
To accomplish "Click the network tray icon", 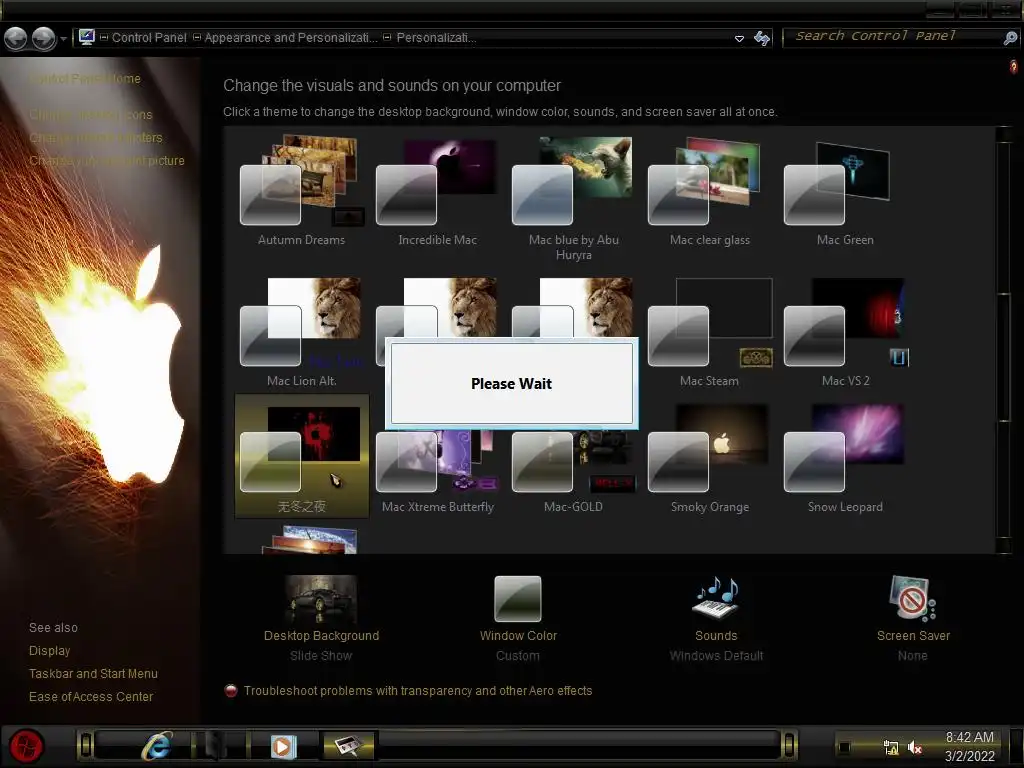I will tap(891, 747).
